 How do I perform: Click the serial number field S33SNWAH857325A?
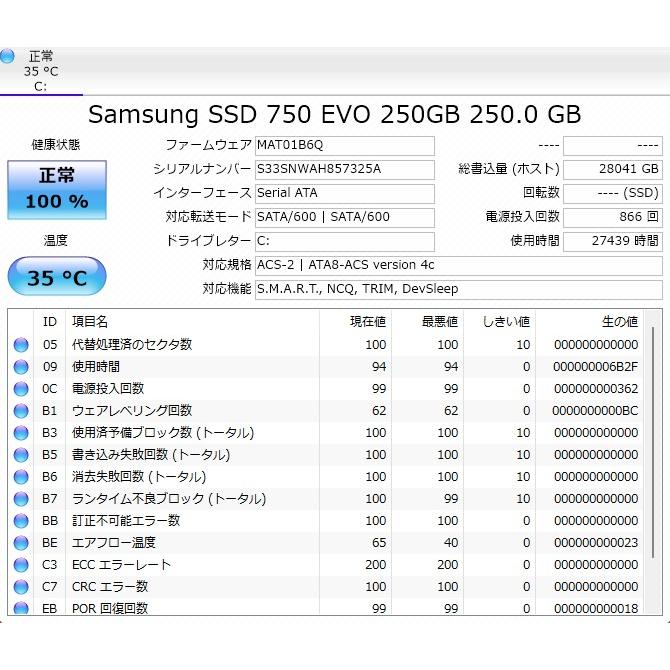click(x=345, y=170)
